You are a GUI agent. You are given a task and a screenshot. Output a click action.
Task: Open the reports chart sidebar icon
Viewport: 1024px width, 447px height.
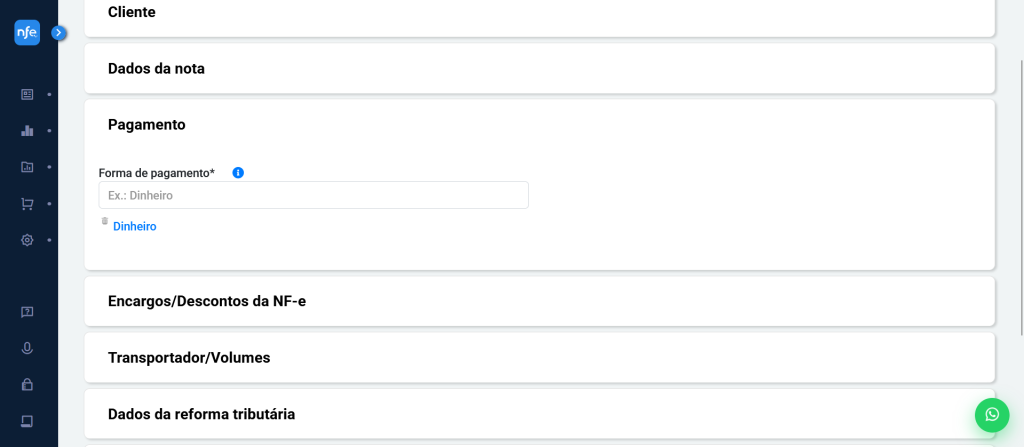27,167
